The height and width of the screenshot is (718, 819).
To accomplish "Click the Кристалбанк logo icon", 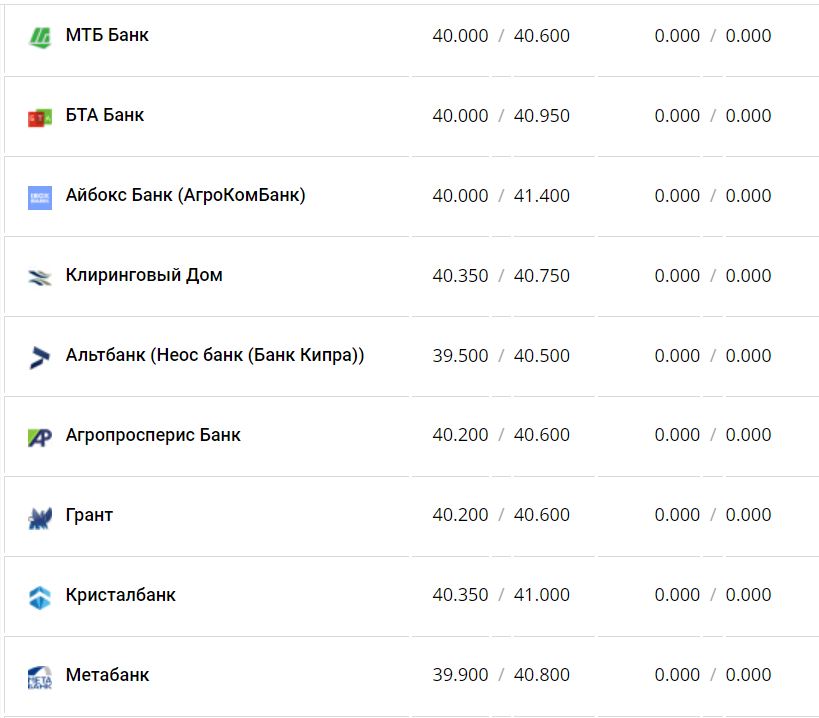I will click(x=40, y=597).
